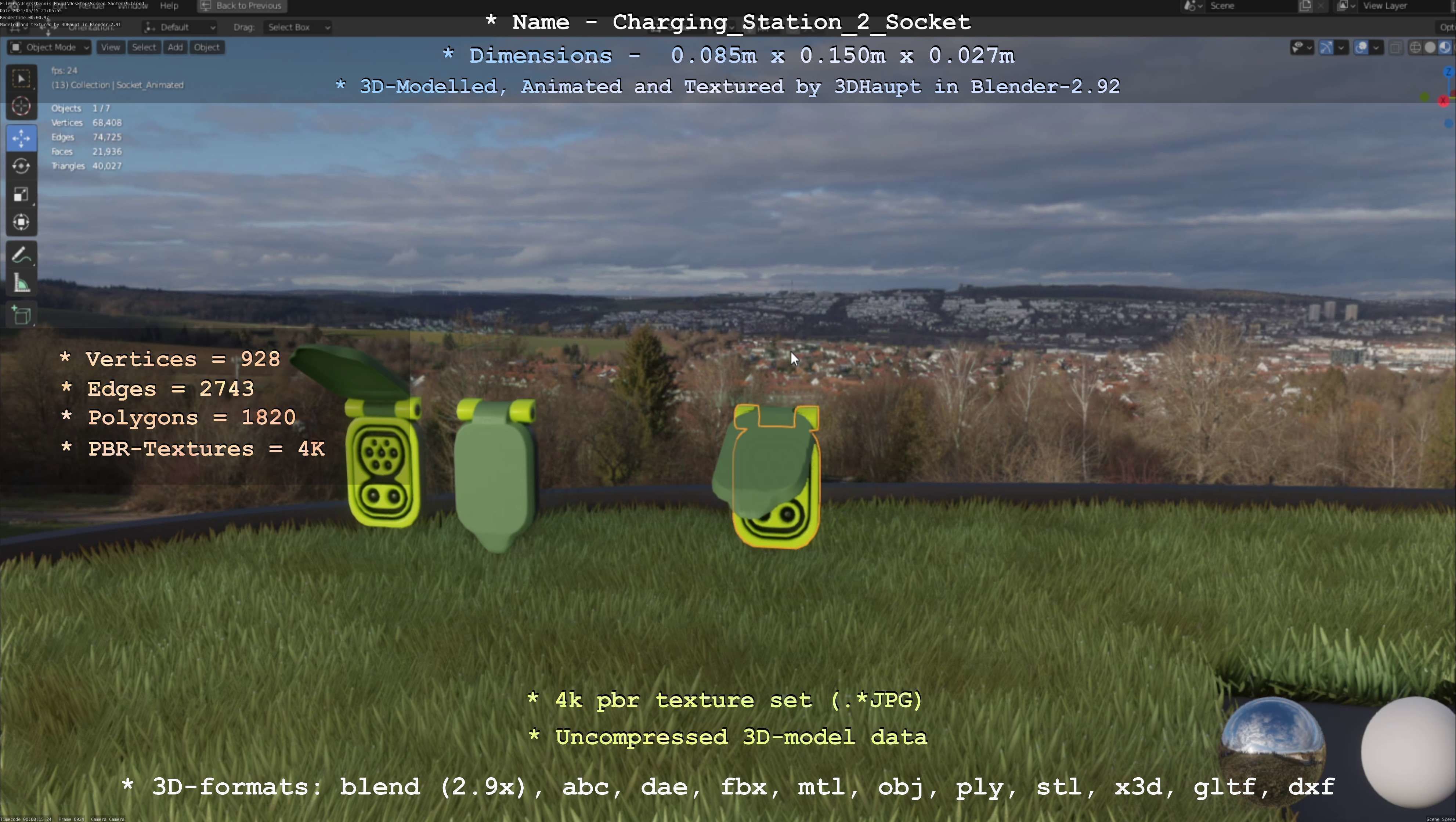The image size is (1456, 822).
Task: Choose the Rotate tool
Action: click(21, 166)
